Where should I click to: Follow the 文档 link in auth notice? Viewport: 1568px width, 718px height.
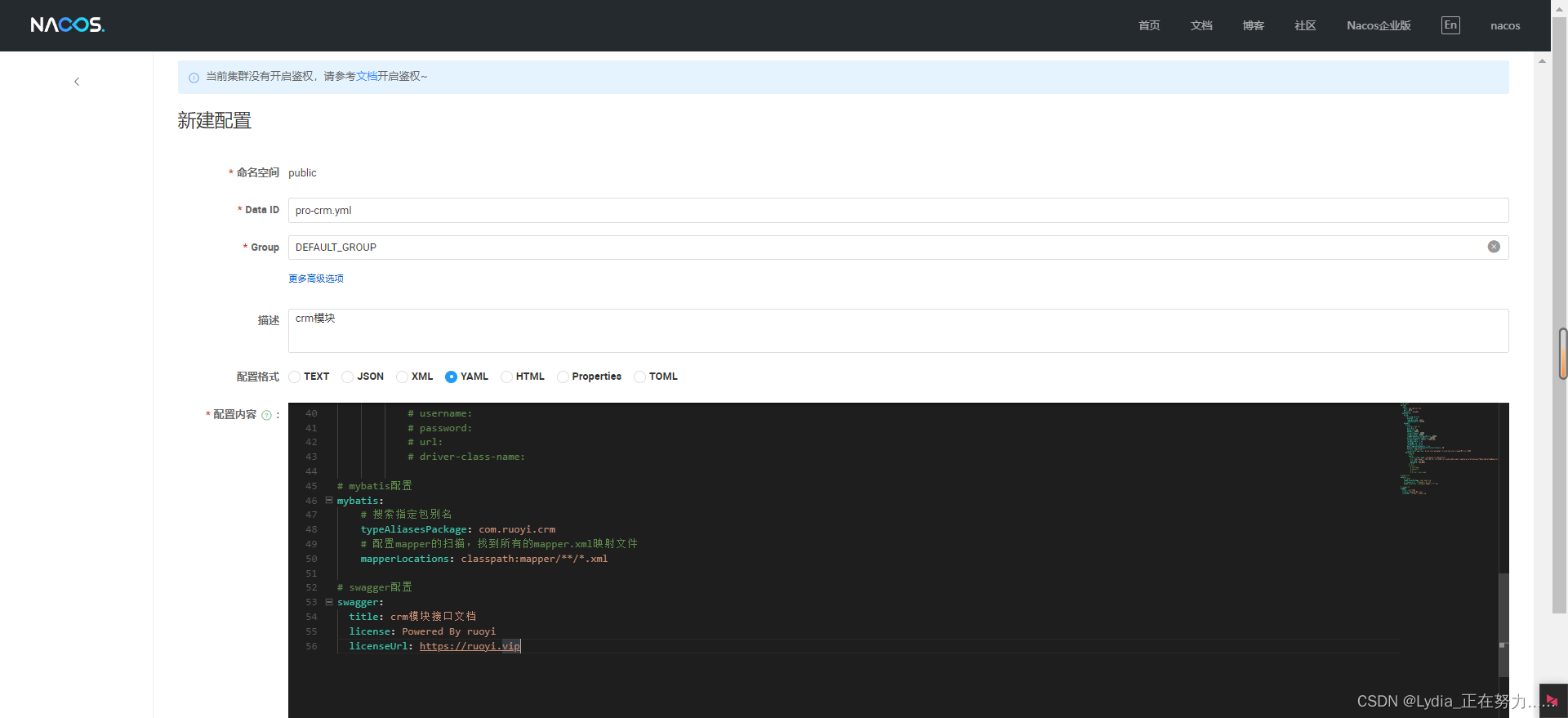point(367,76)
